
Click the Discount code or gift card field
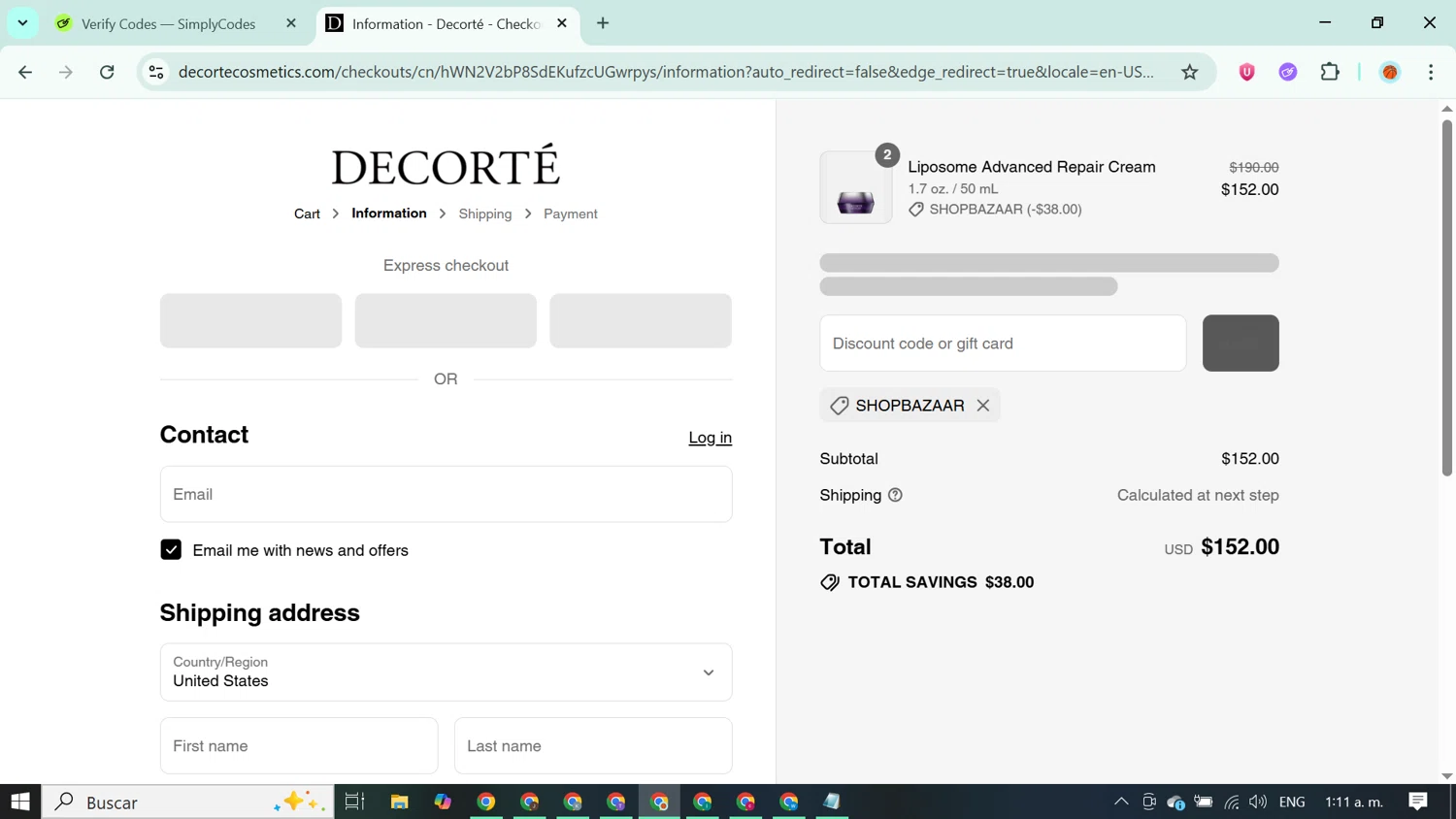pyautogui.click(x=1003, y=343)
